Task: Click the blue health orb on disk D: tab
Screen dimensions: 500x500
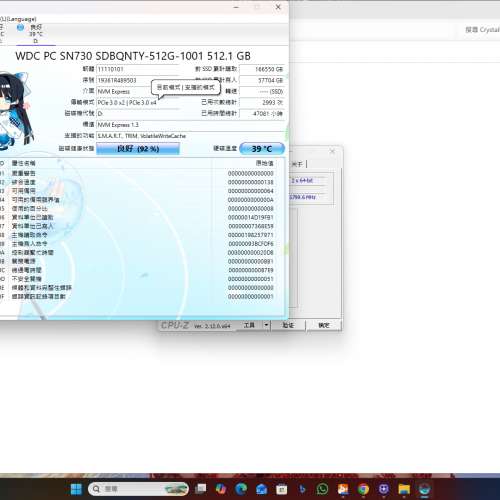Action: click(20, 28)
